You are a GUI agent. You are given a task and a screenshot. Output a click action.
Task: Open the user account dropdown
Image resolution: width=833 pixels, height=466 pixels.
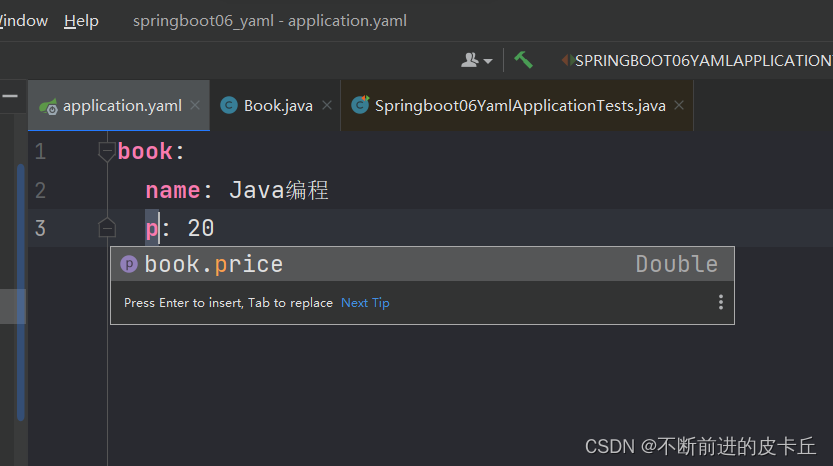476,60
